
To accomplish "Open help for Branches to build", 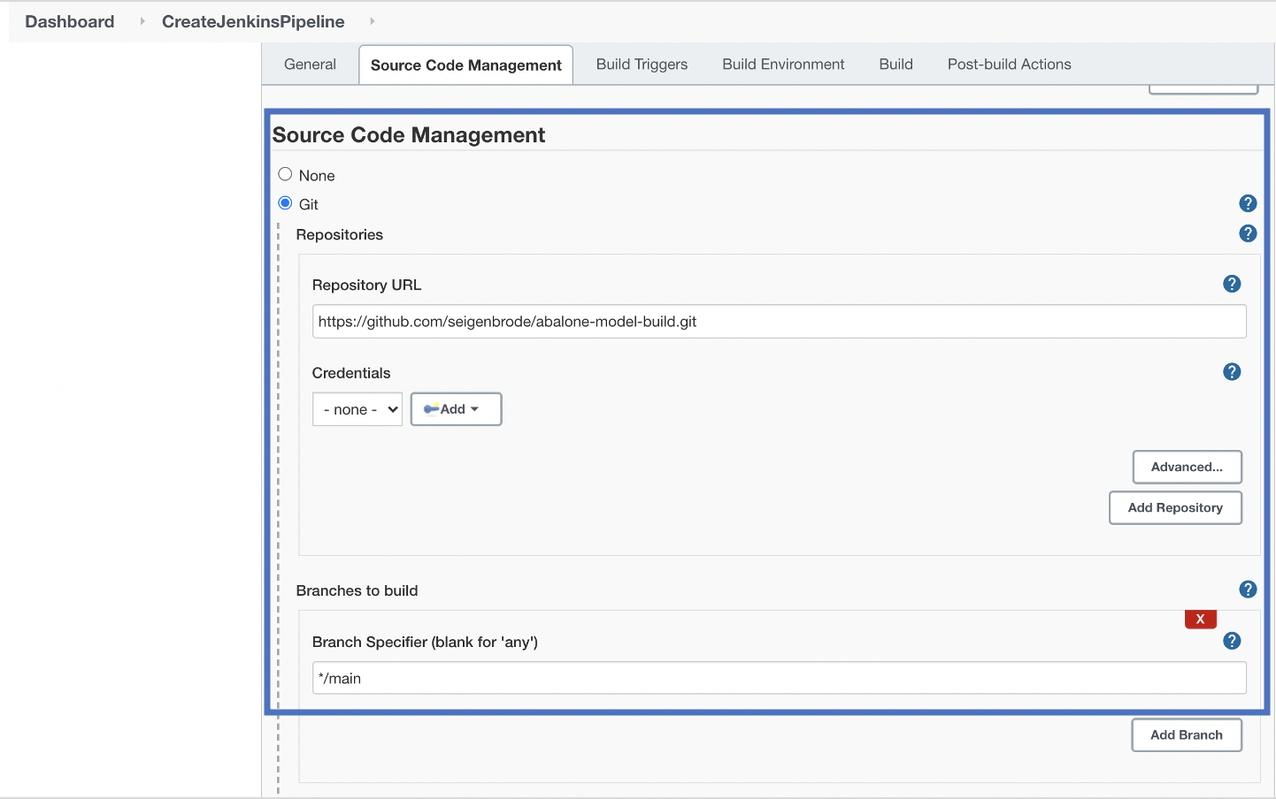I will 1247,589.
